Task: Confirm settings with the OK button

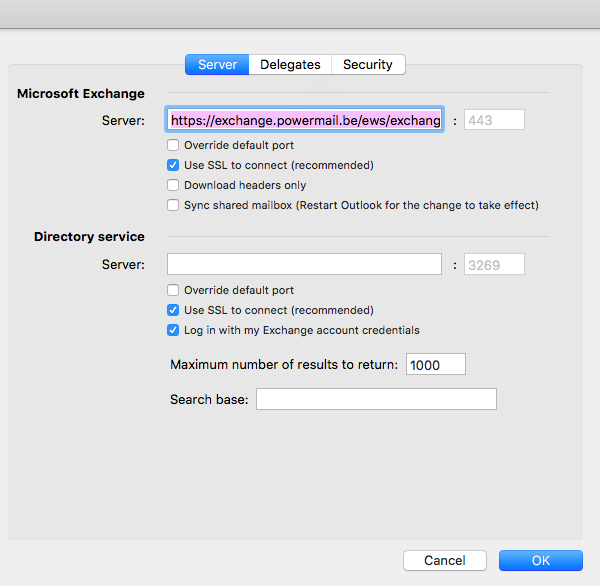Action: click(x=541, y=561)
